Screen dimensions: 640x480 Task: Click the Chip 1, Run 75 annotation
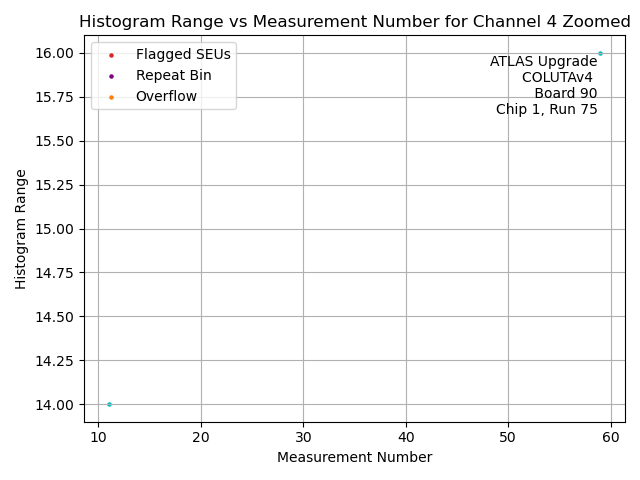coord(546,110)
